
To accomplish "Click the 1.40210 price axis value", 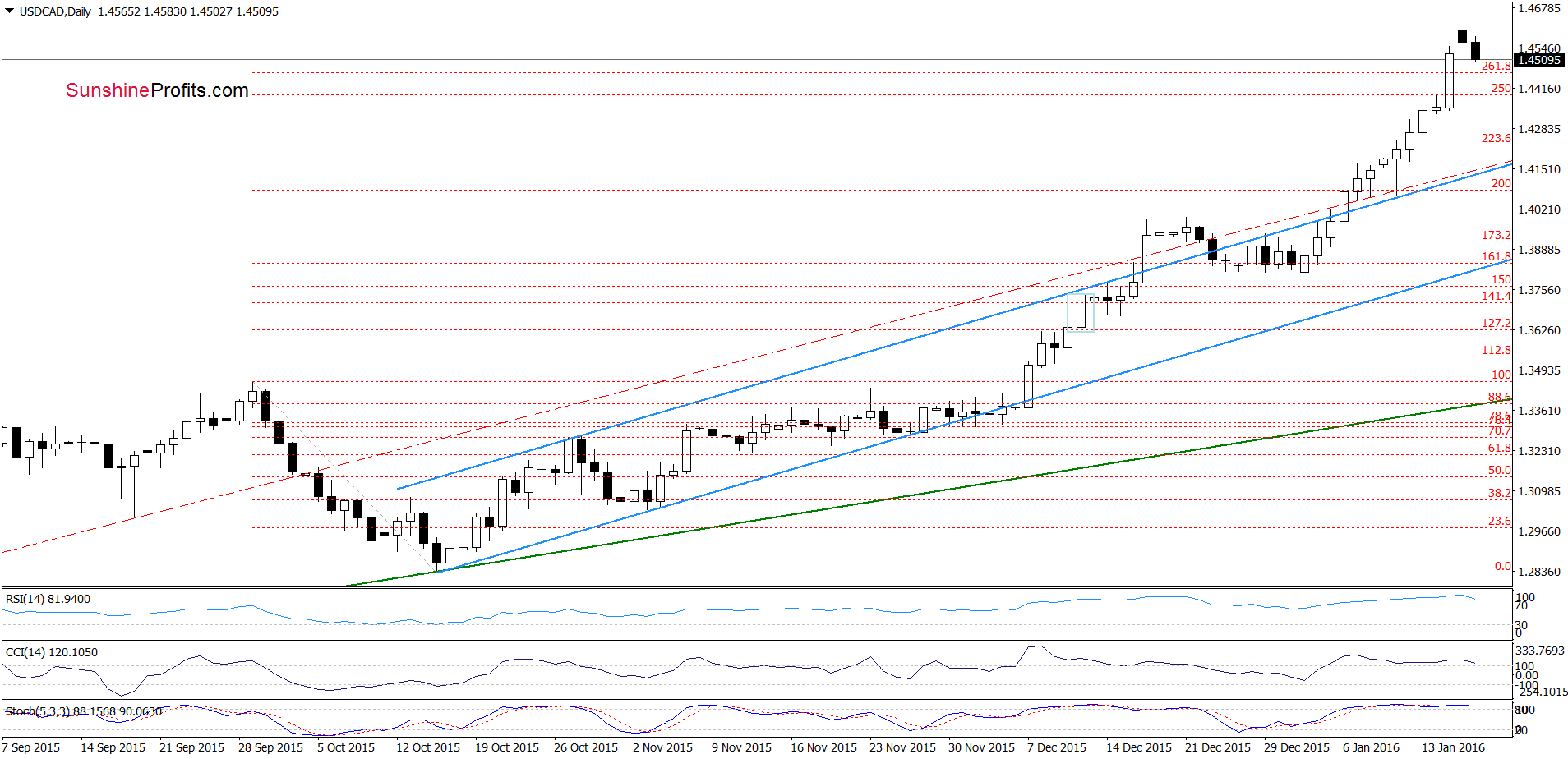I will point(1539,209).
